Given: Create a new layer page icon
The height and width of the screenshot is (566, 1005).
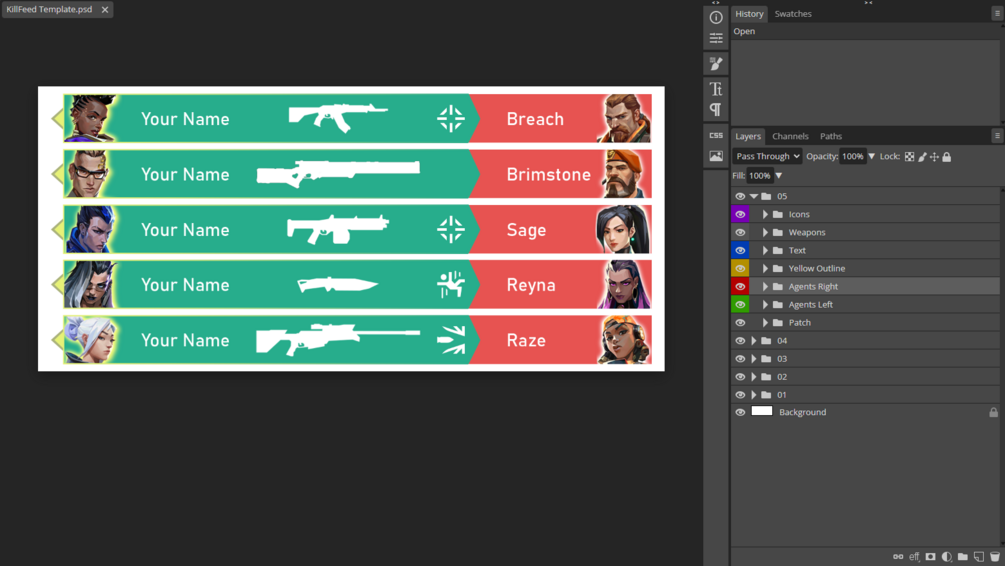Looking at the screenshot, I should click(x=979, y=556).
